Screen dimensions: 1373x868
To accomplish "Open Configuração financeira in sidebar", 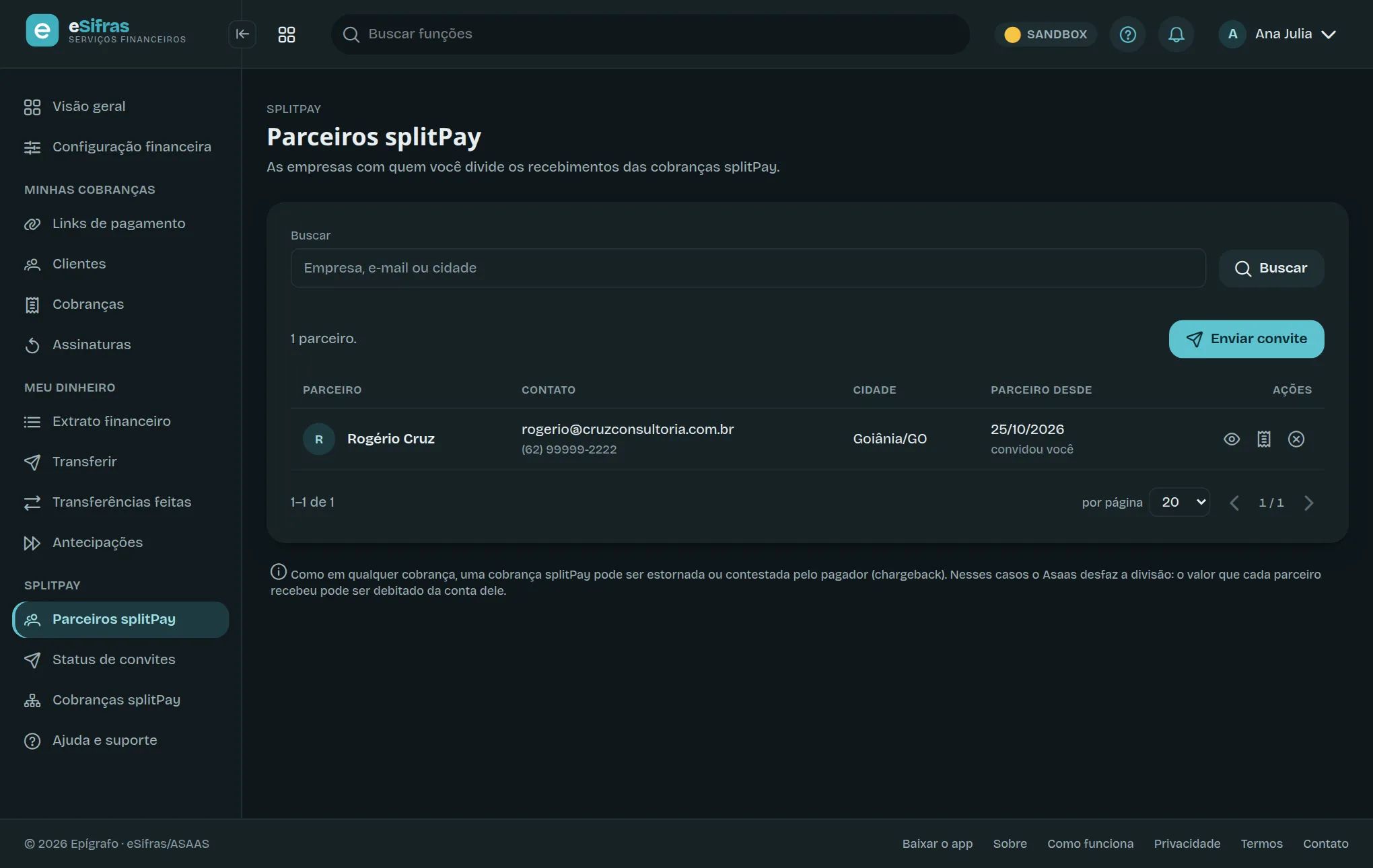I will (120, 147).
